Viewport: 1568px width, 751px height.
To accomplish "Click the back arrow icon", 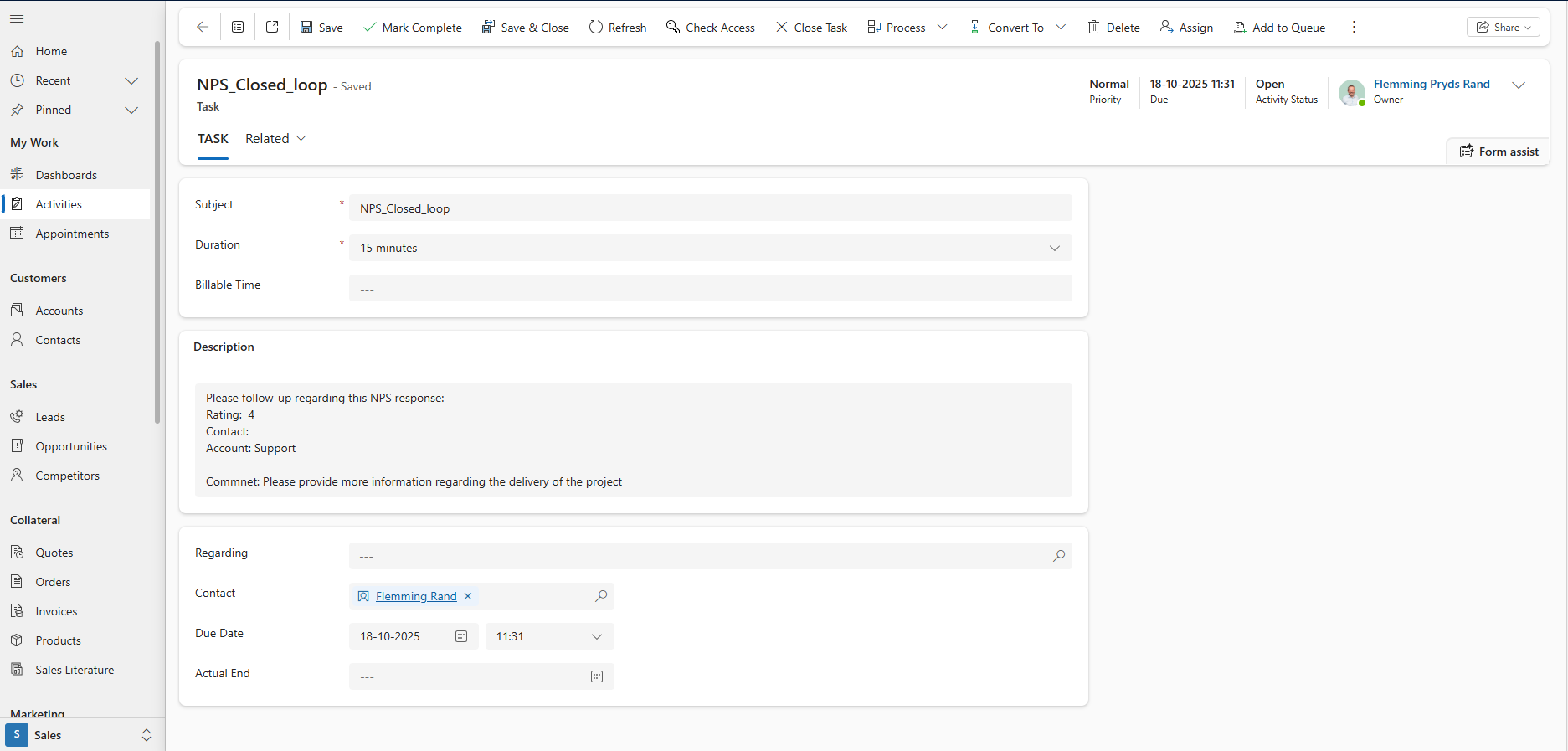I will click(x=202, y=27).
